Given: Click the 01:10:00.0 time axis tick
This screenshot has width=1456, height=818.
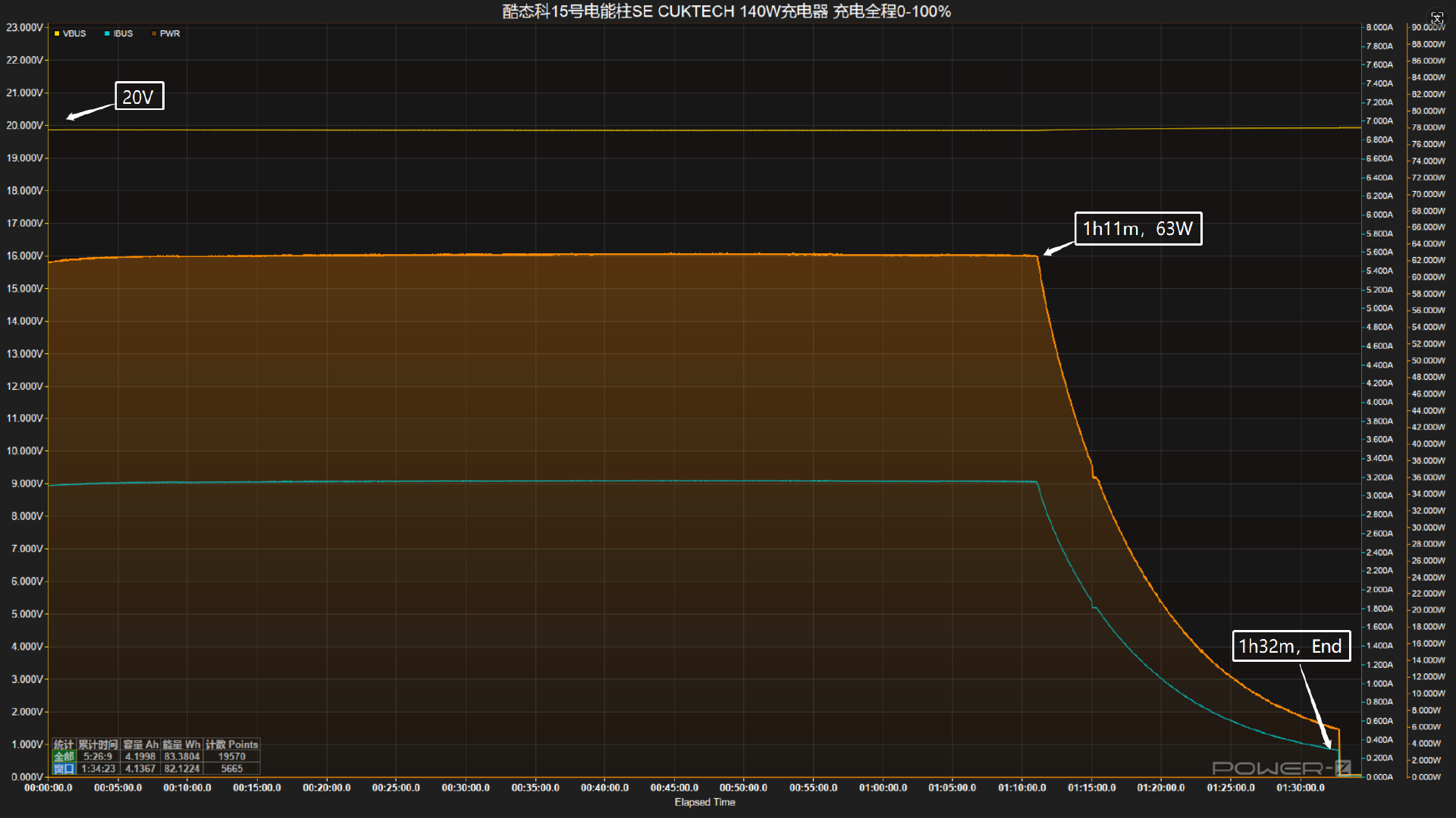Looking at the screenshot, I should tap(1021, 788).
